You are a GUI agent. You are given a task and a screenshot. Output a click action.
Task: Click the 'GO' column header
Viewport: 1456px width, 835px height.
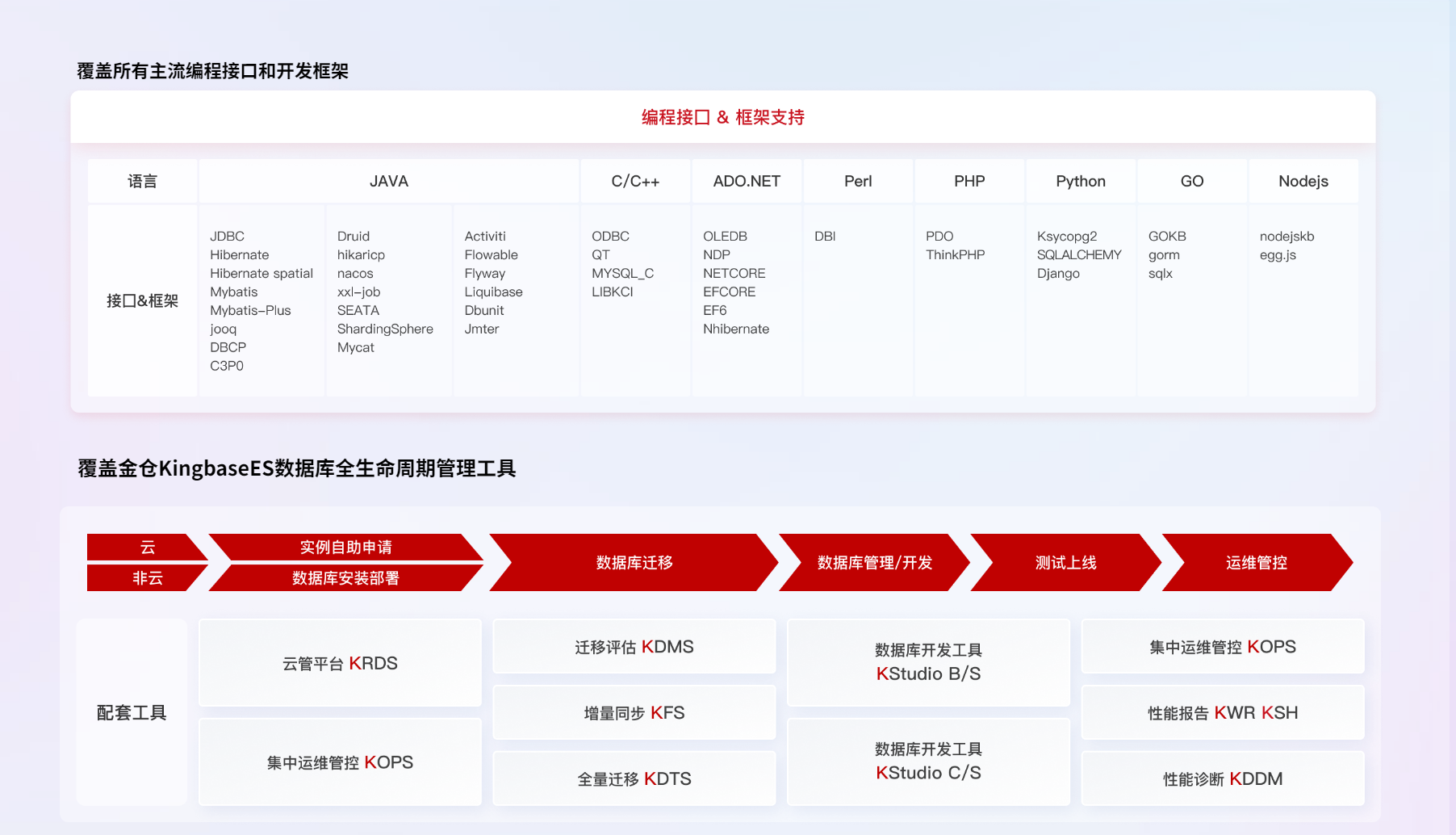point(1192,181)
